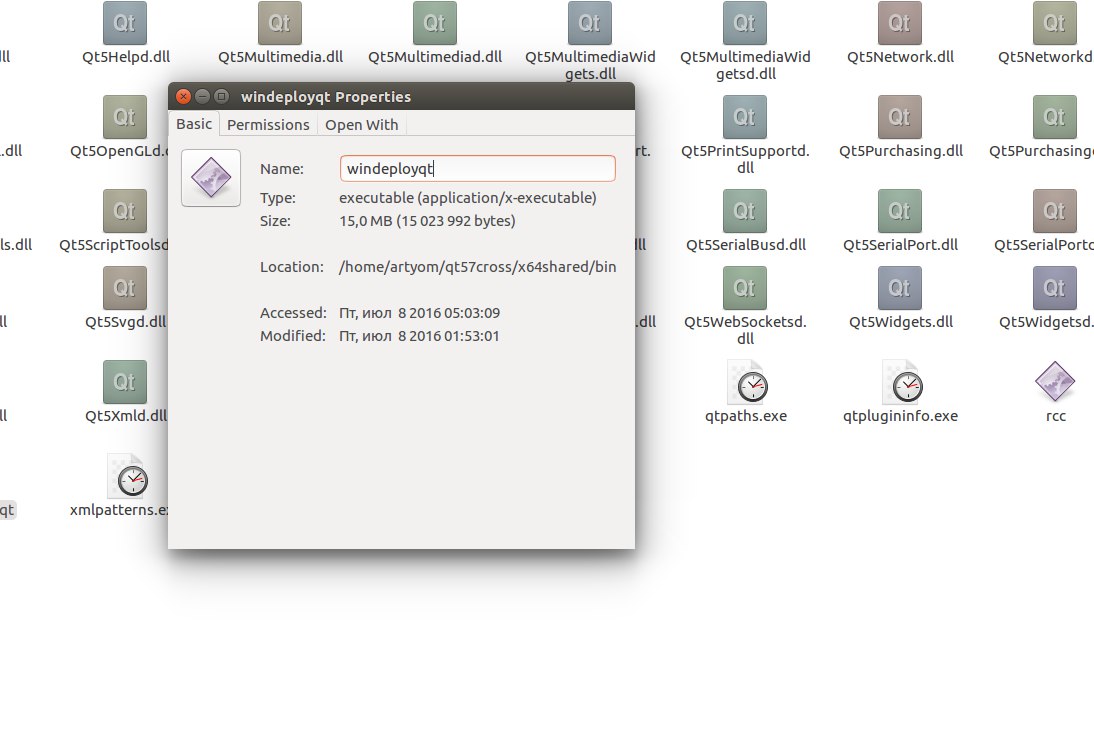The height and width of the screenshot is (755, 1094).
Task: Click the Qt5SerialBusd.dll file name label
Action: pyautogui.click(x=745, y=245)
